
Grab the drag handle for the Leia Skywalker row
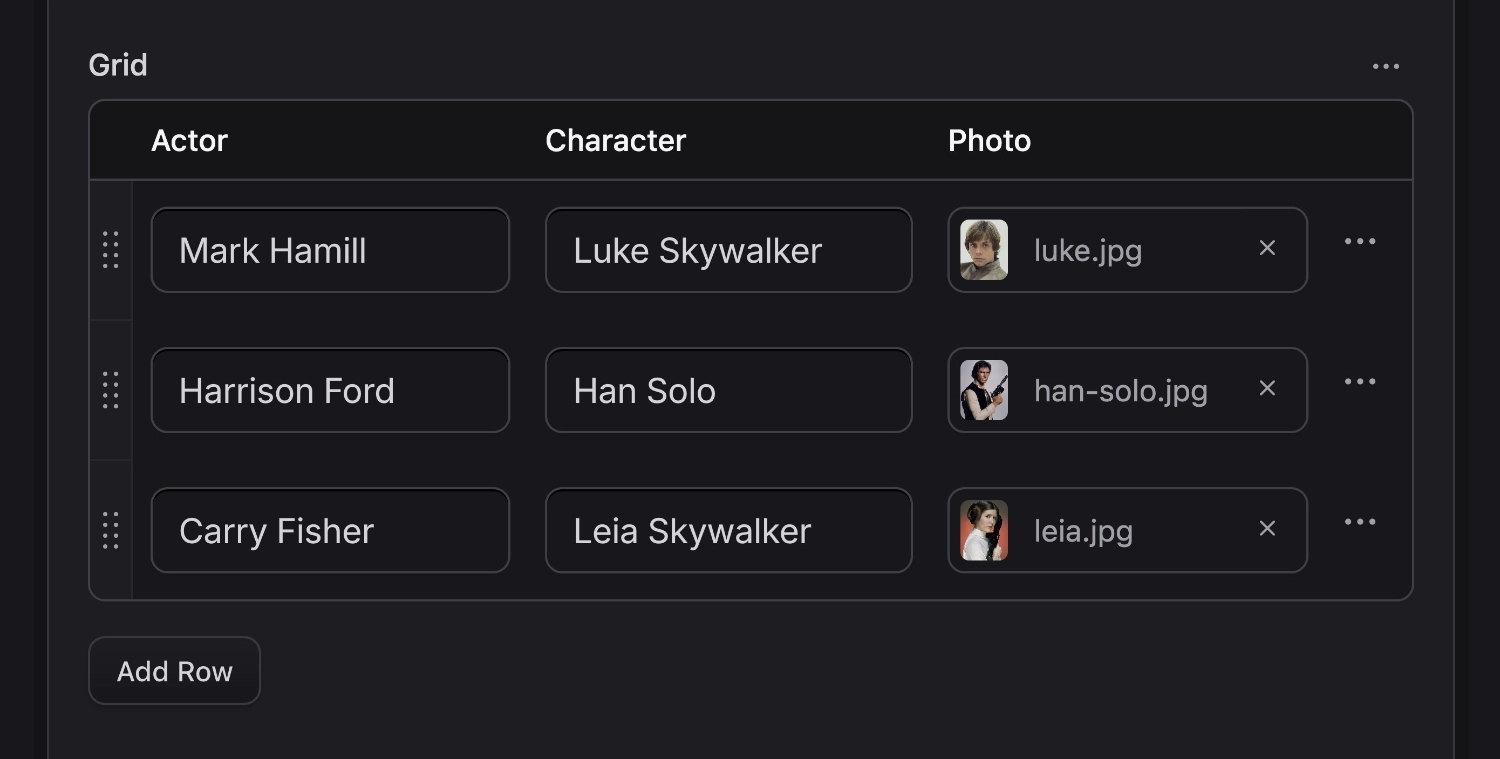coord(111,531)
